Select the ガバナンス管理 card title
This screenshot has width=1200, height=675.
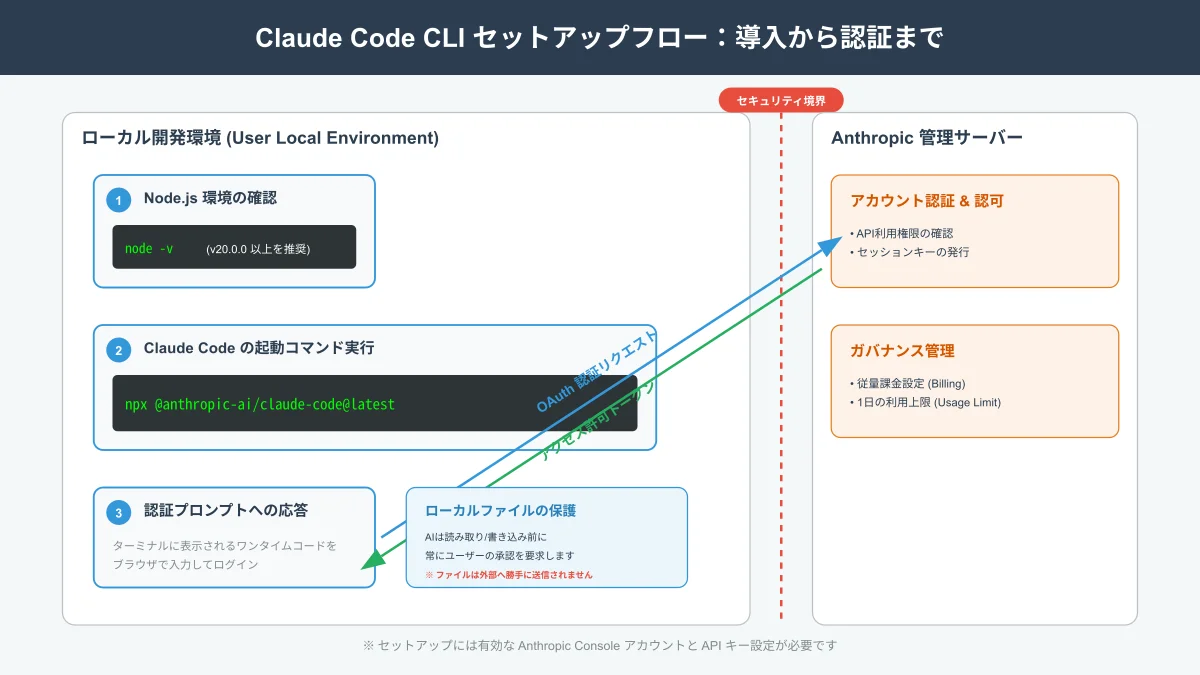pos(902,351)
